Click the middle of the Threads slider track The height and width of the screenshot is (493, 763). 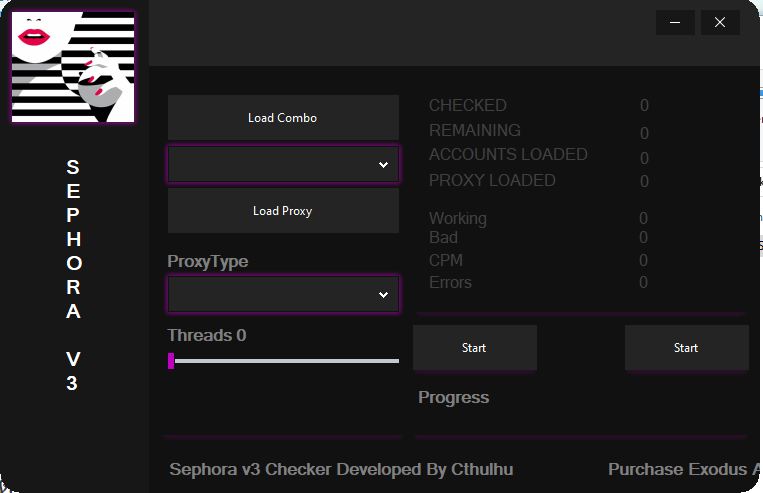click(x=284, y=361)
